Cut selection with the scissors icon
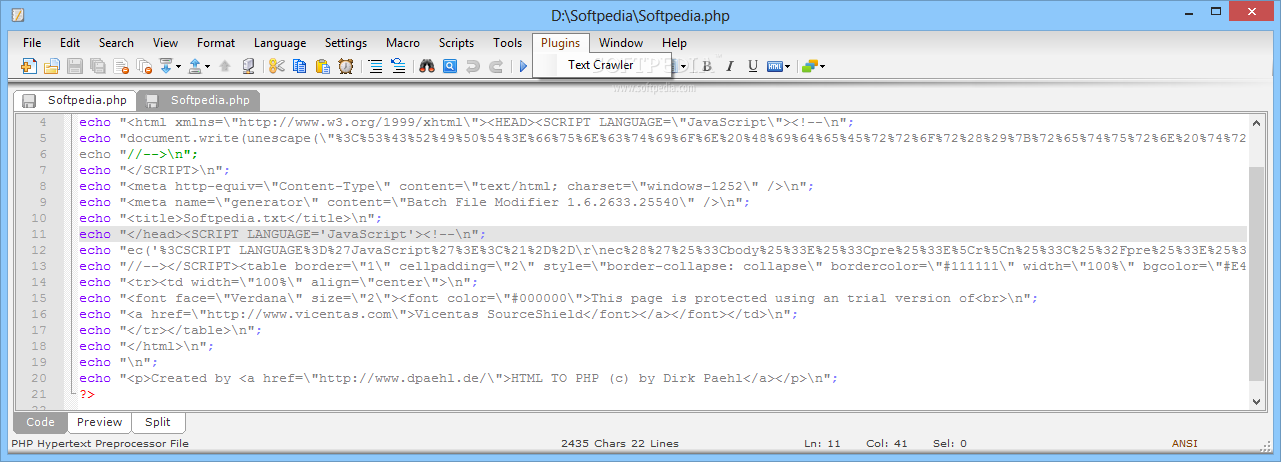This screenshot has height=462, width=1281. click(x=276, y=67)
